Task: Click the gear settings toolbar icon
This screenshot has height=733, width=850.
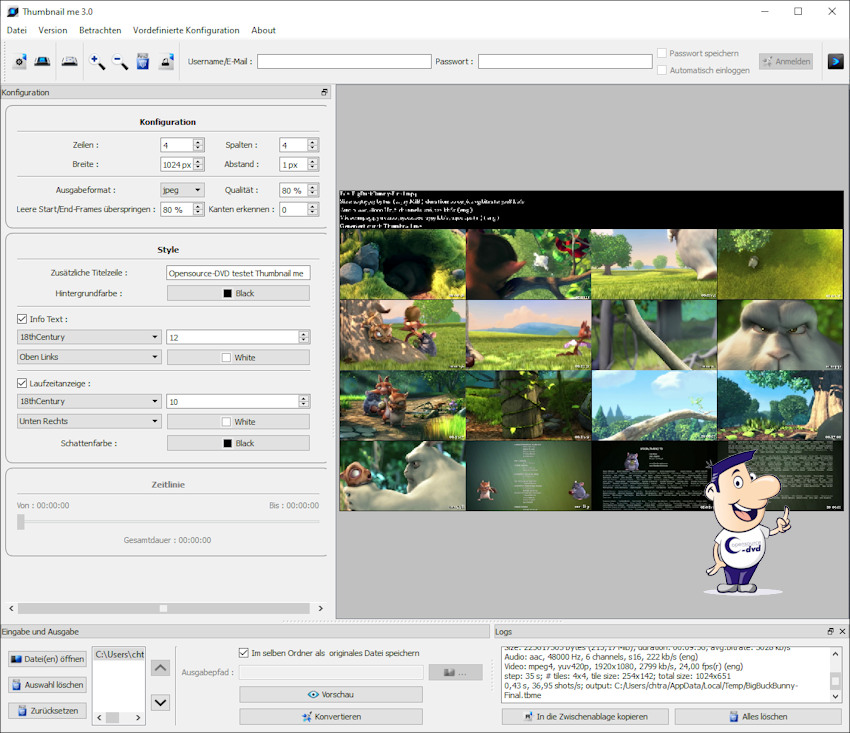Action: tap(20, 62)
